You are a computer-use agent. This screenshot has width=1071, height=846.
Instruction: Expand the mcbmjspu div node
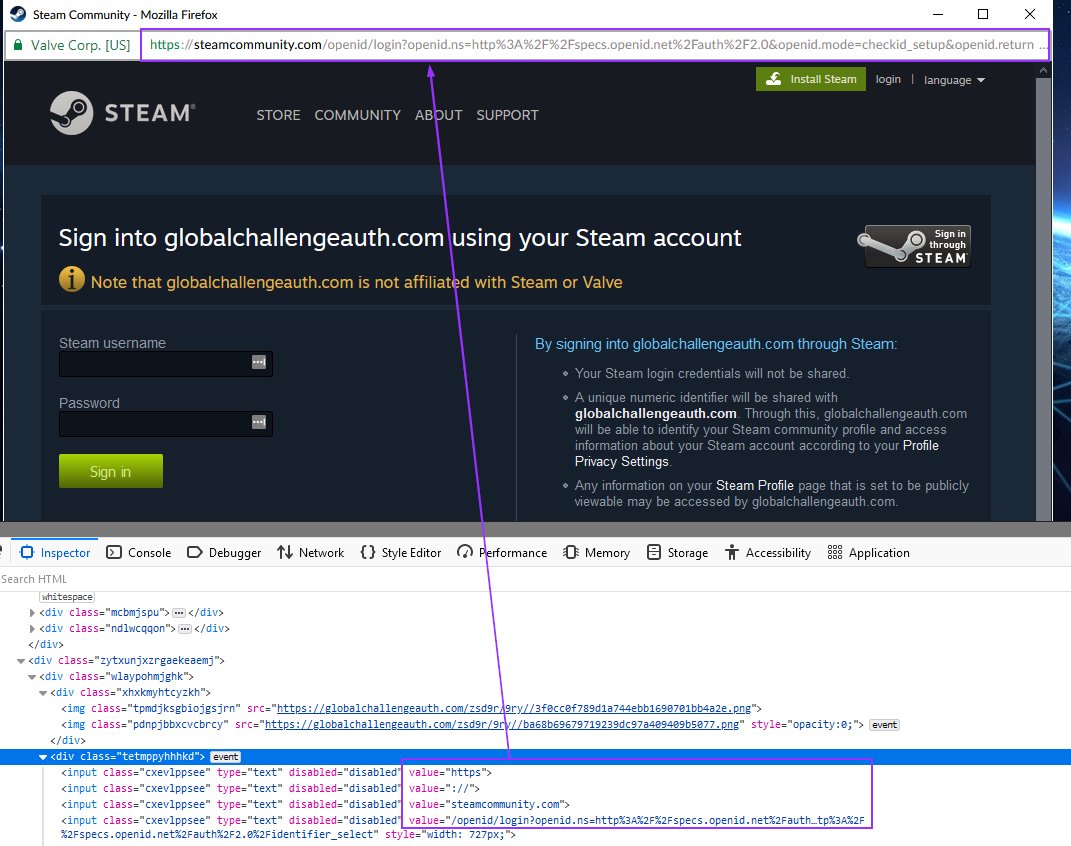(x=32, y=612)
